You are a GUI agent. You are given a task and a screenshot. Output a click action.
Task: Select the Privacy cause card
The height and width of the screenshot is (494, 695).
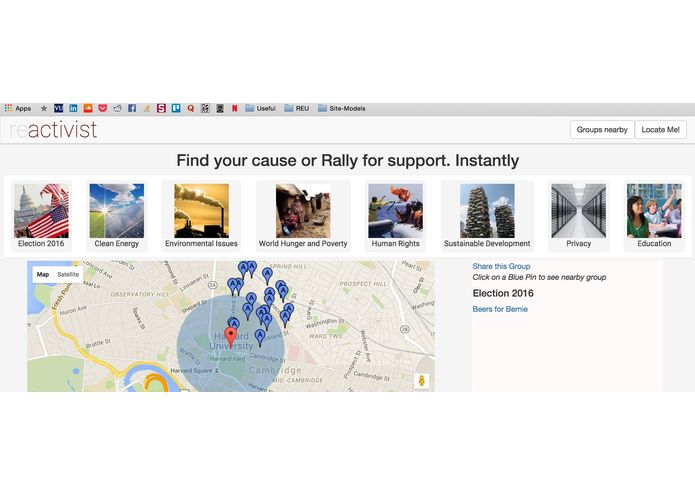tap(578, 216)
